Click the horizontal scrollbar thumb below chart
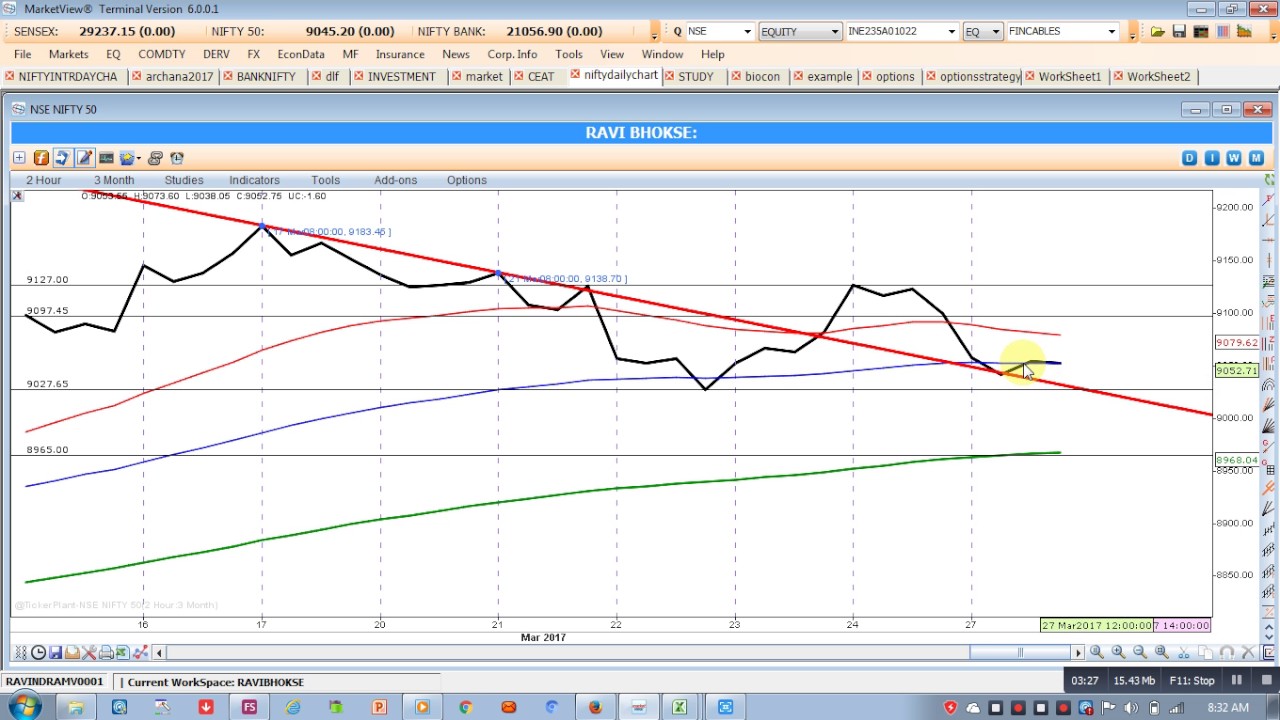1280x720 pixels. click(x=1020, y=653)
